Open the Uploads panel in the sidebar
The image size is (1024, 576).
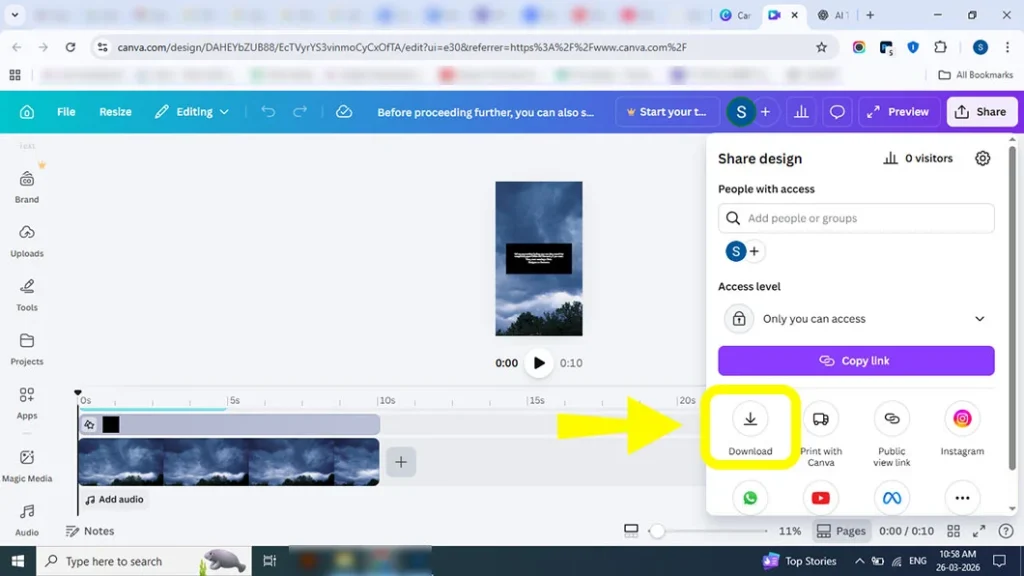click(27, 240)
